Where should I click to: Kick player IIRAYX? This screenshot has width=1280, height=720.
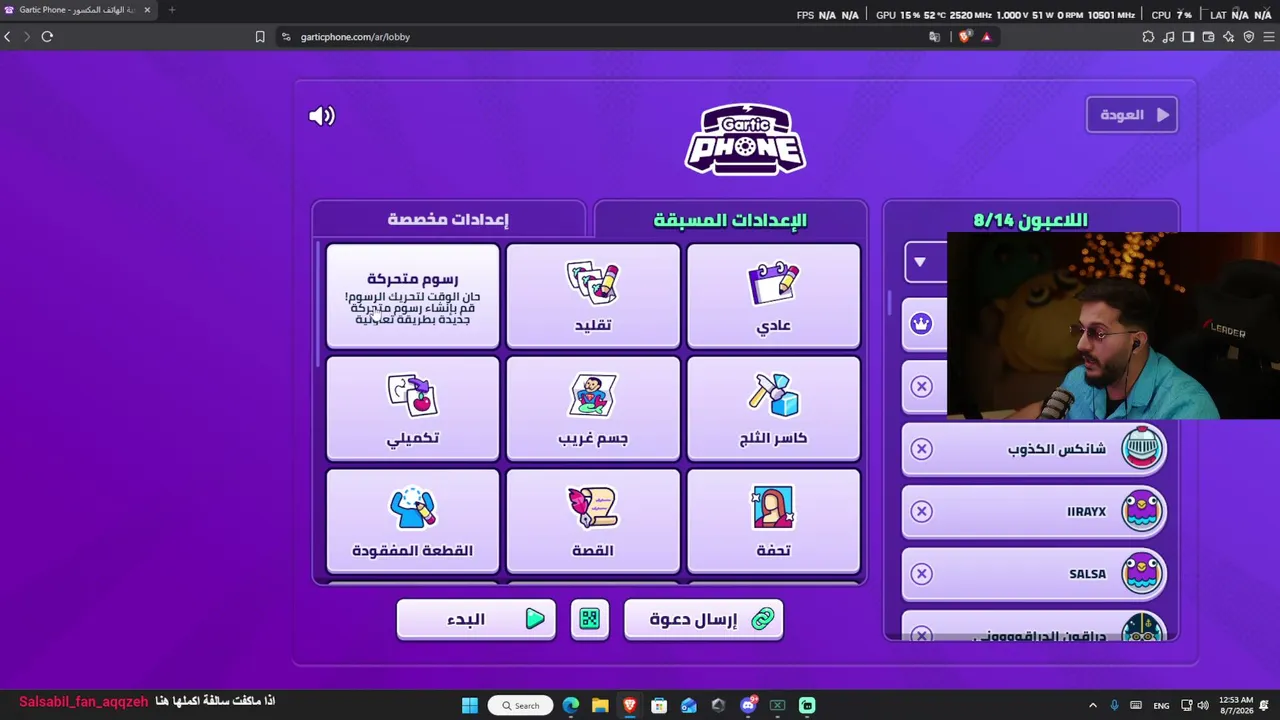tap(922, 512)
